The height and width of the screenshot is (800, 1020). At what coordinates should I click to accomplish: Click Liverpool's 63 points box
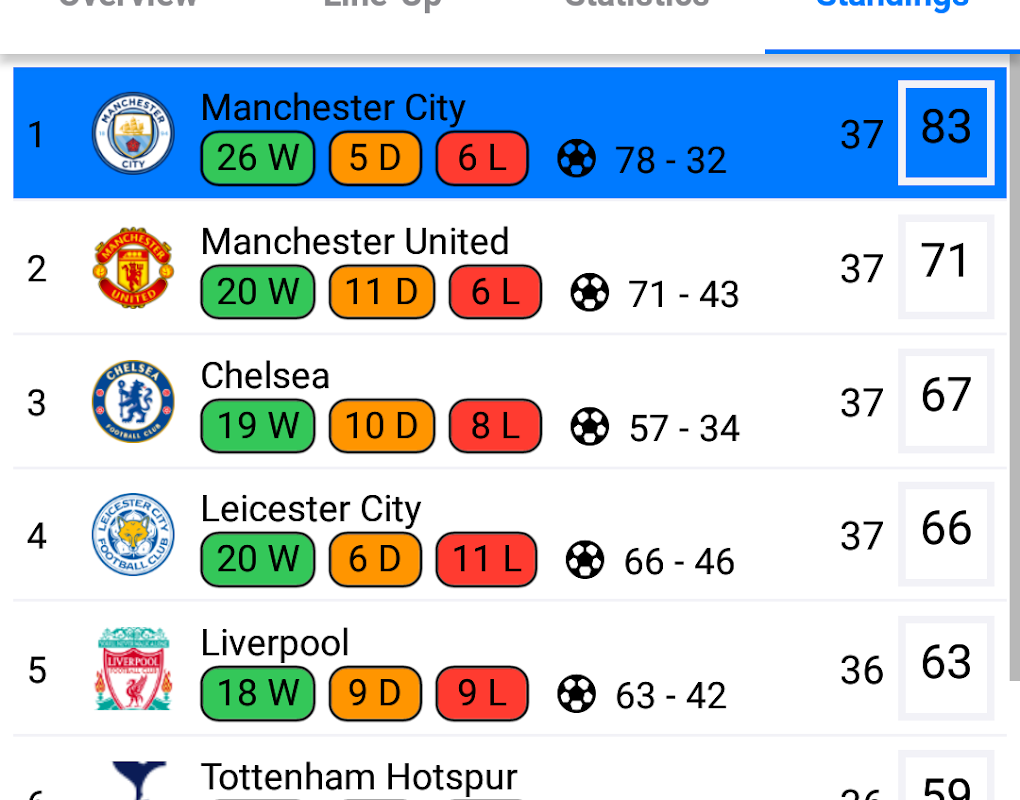tap(946, 667)
